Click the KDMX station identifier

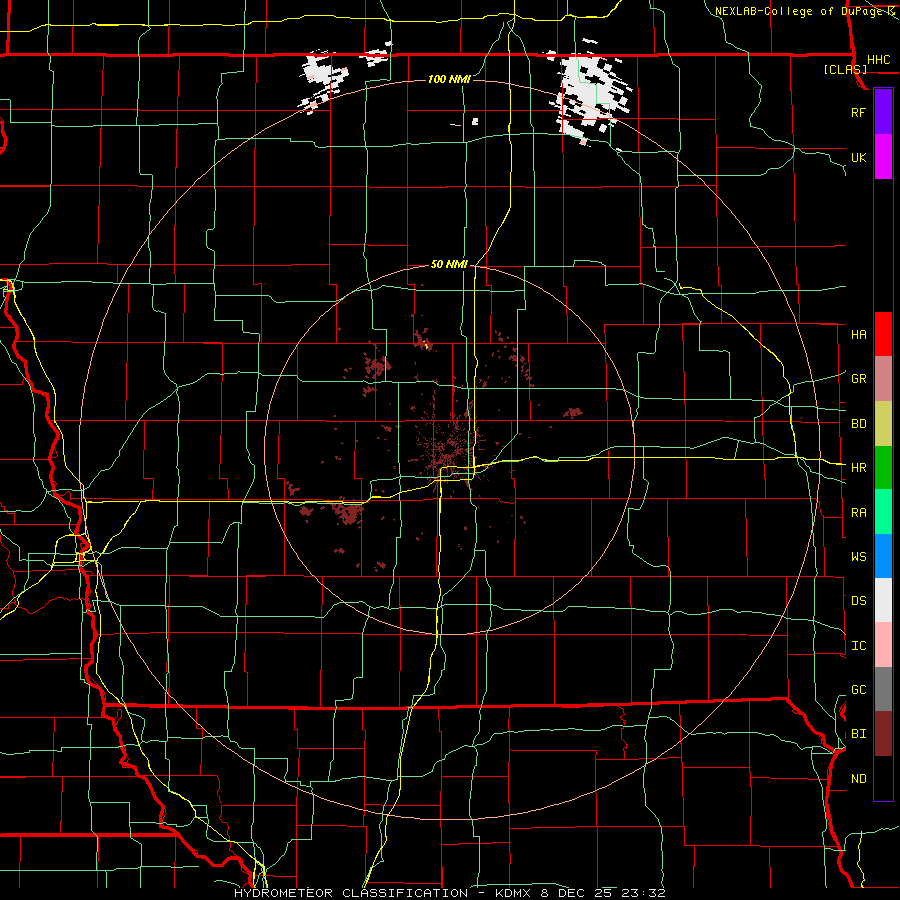point(515,893)
